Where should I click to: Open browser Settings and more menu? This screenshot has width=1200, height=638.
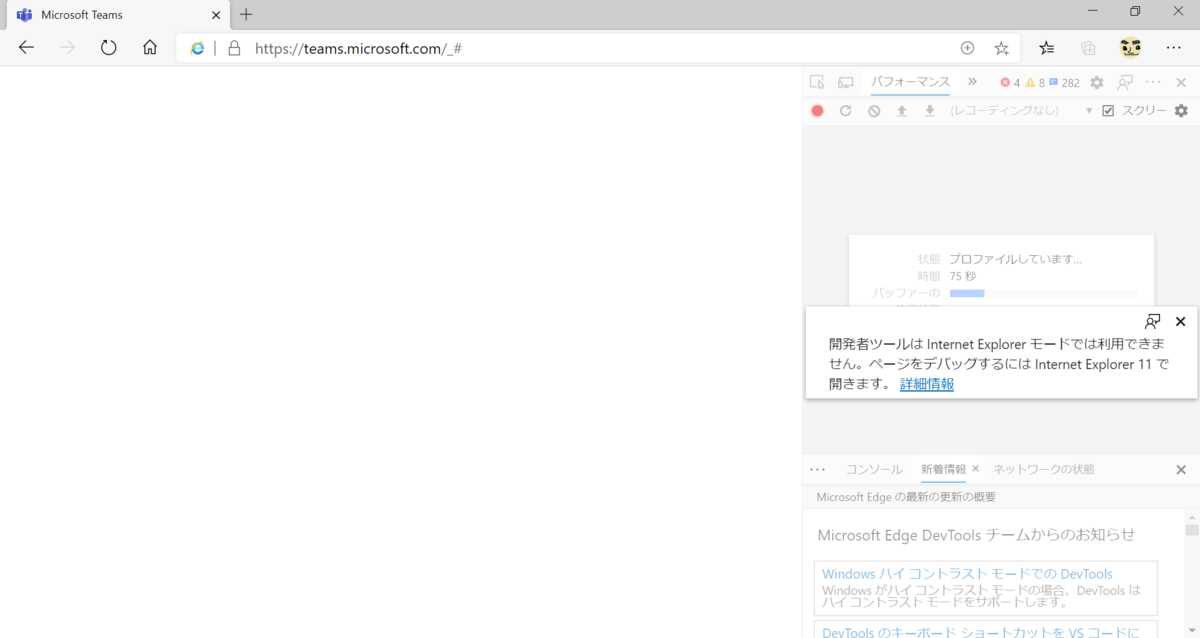[1174, 48]
